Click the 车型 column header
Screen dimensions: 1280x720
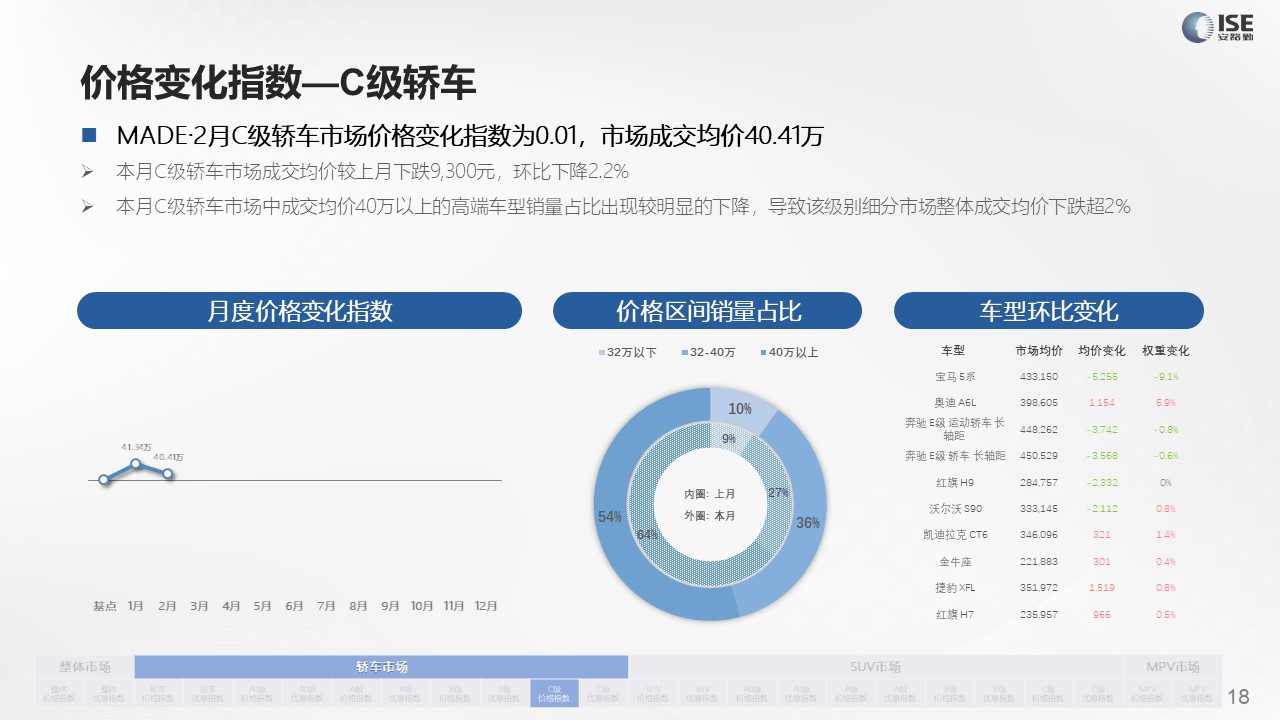[x=953, y=351]
